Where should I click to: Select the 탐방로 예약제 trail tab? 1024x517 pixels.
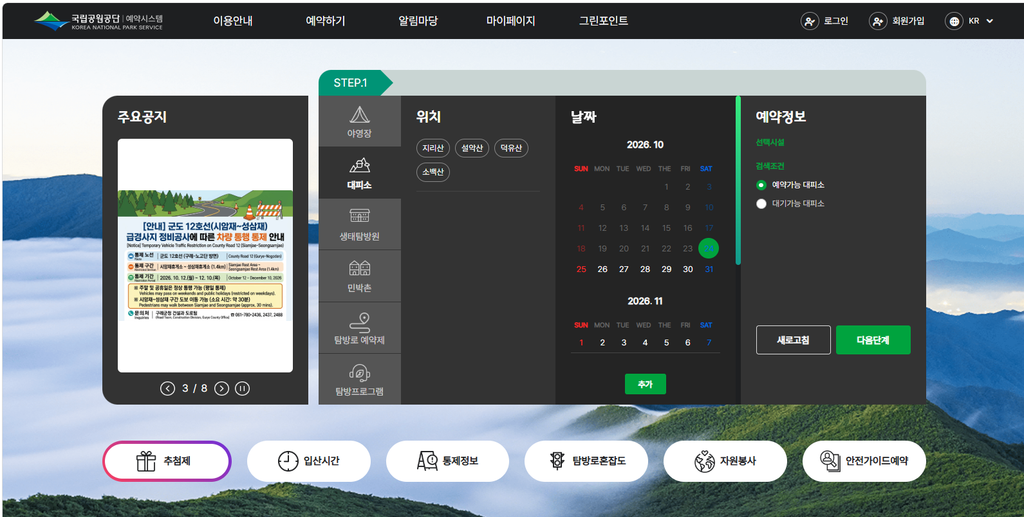click(360, 328)
